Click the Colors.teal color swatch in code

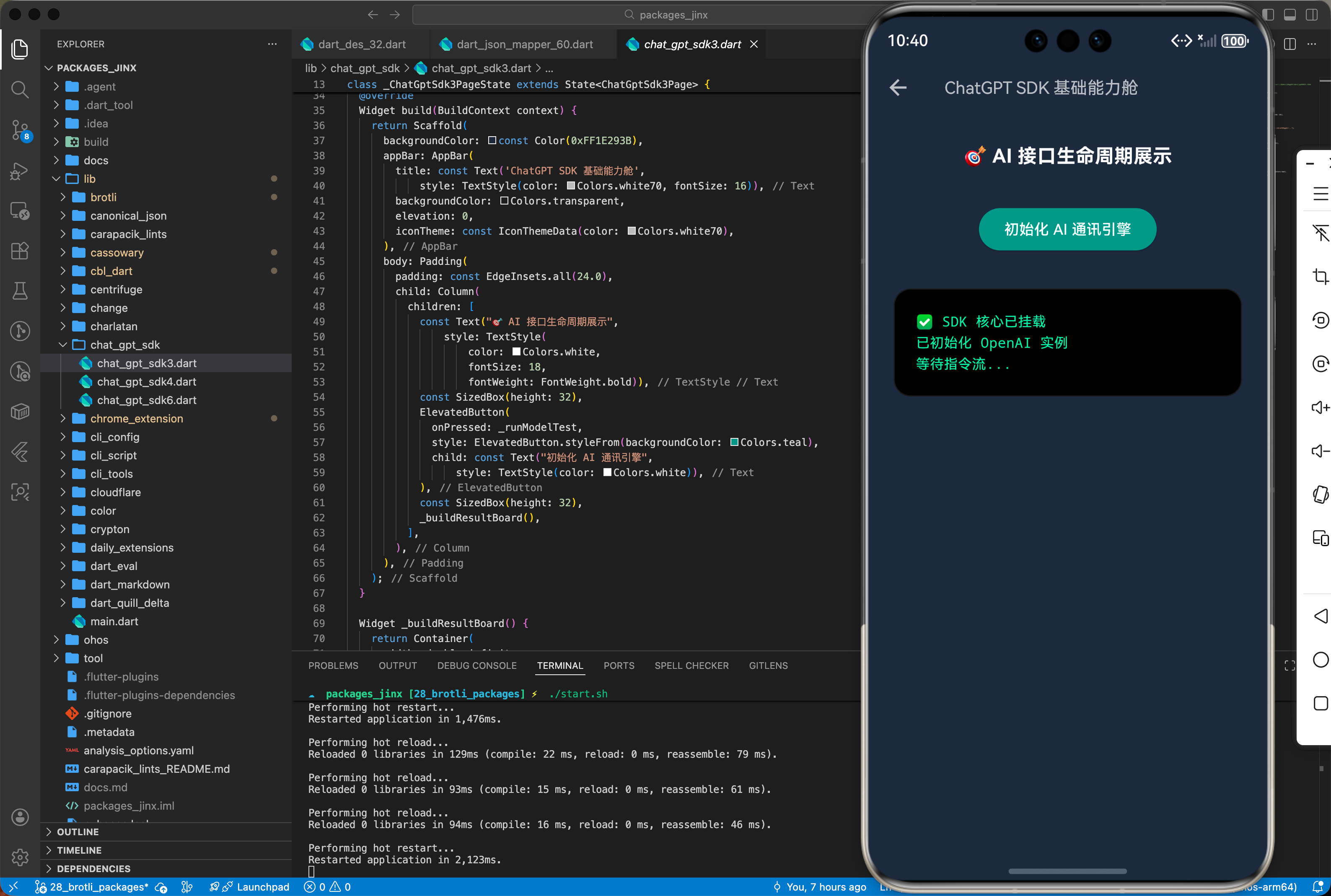point(734,442)
